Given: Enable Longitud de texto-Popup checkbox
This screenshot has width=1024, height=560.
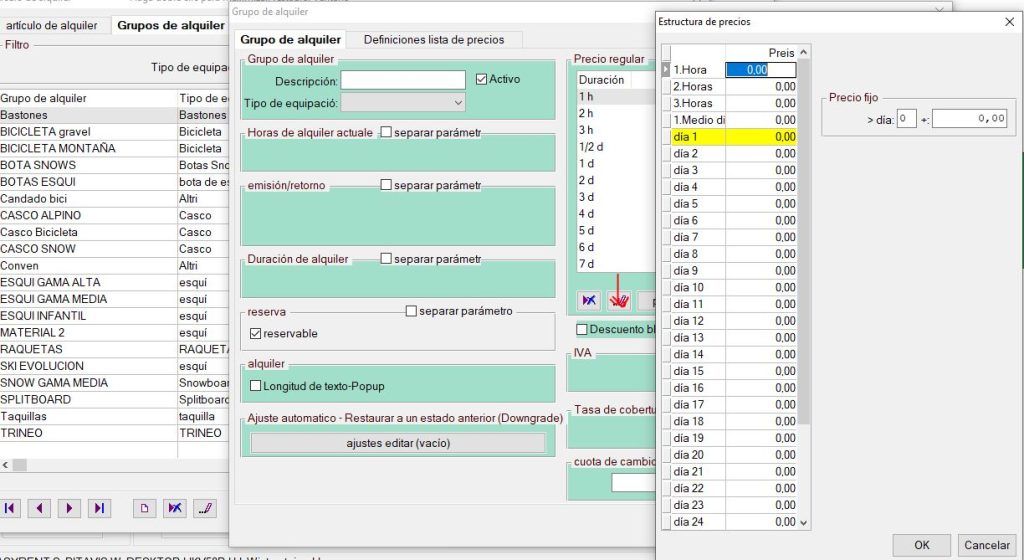Looking at the screenshot, I should point(255,386).
